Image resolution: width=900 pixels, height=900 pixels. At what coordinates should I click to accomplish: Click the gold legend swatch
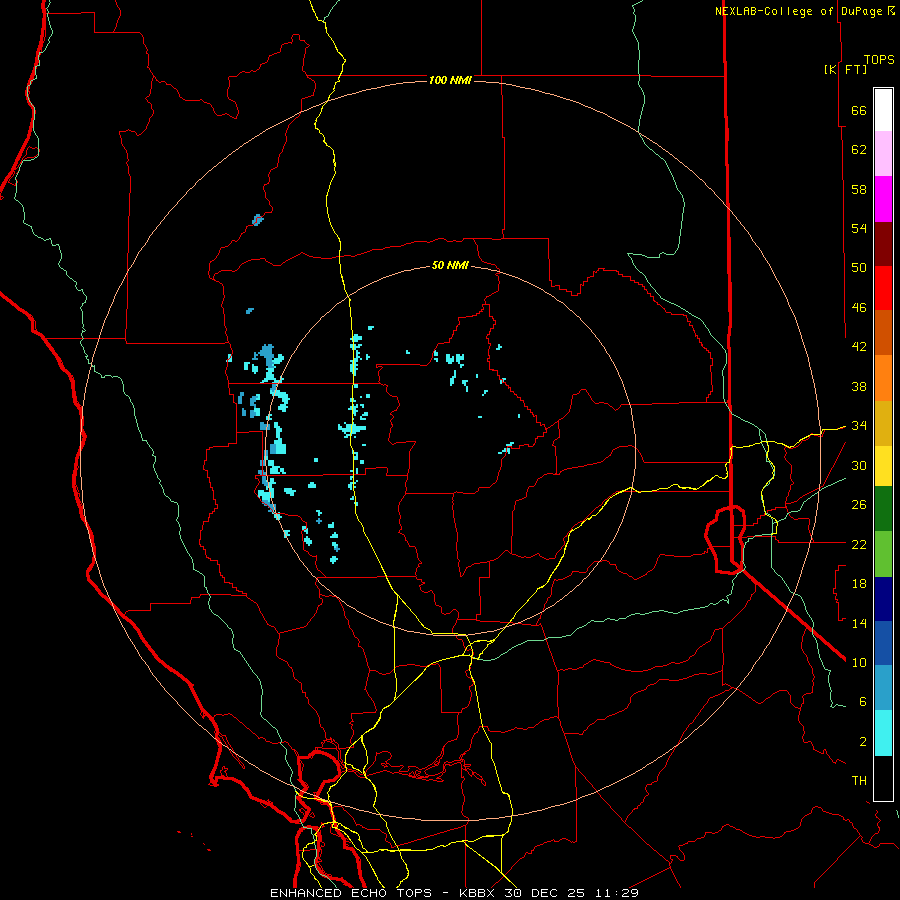(883, 424)
